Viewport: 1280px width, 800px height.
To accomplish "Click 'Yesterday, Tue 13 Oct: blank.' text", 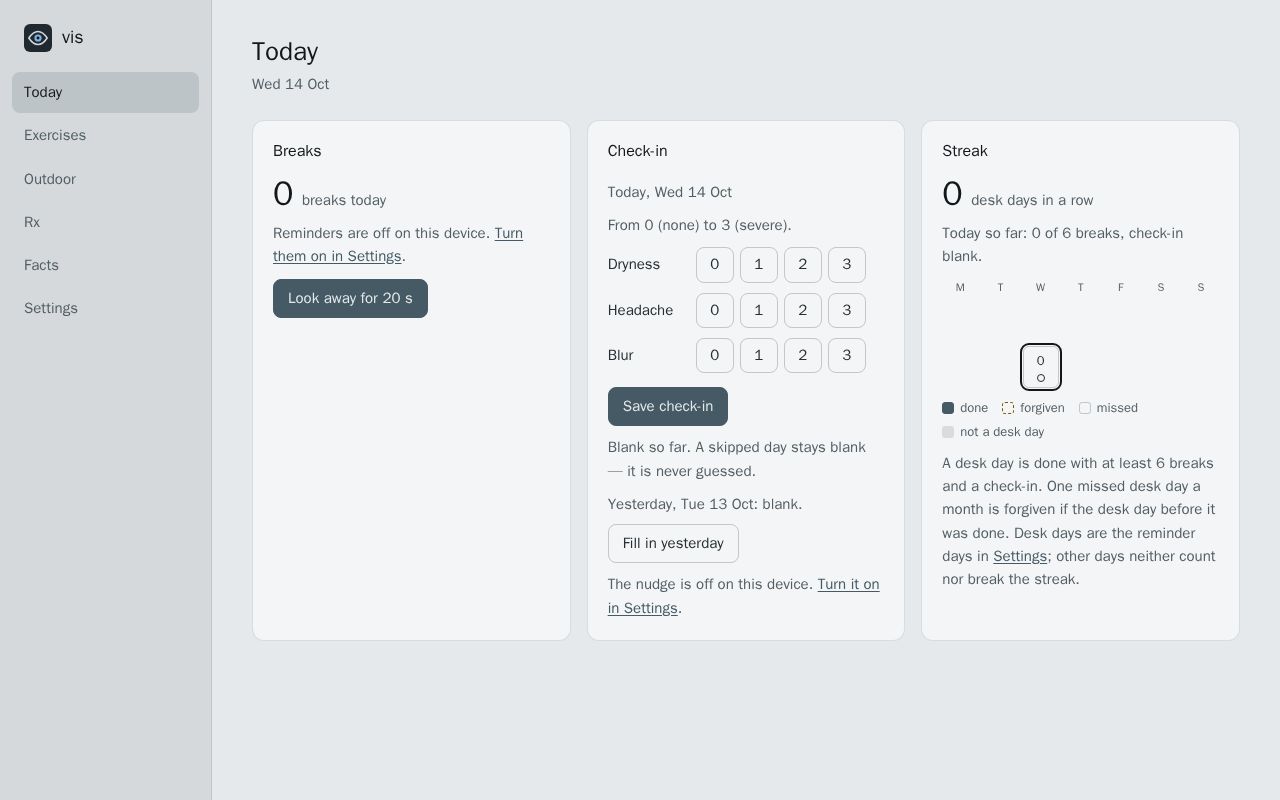I will pyautogui.click(x=705, y=504).
